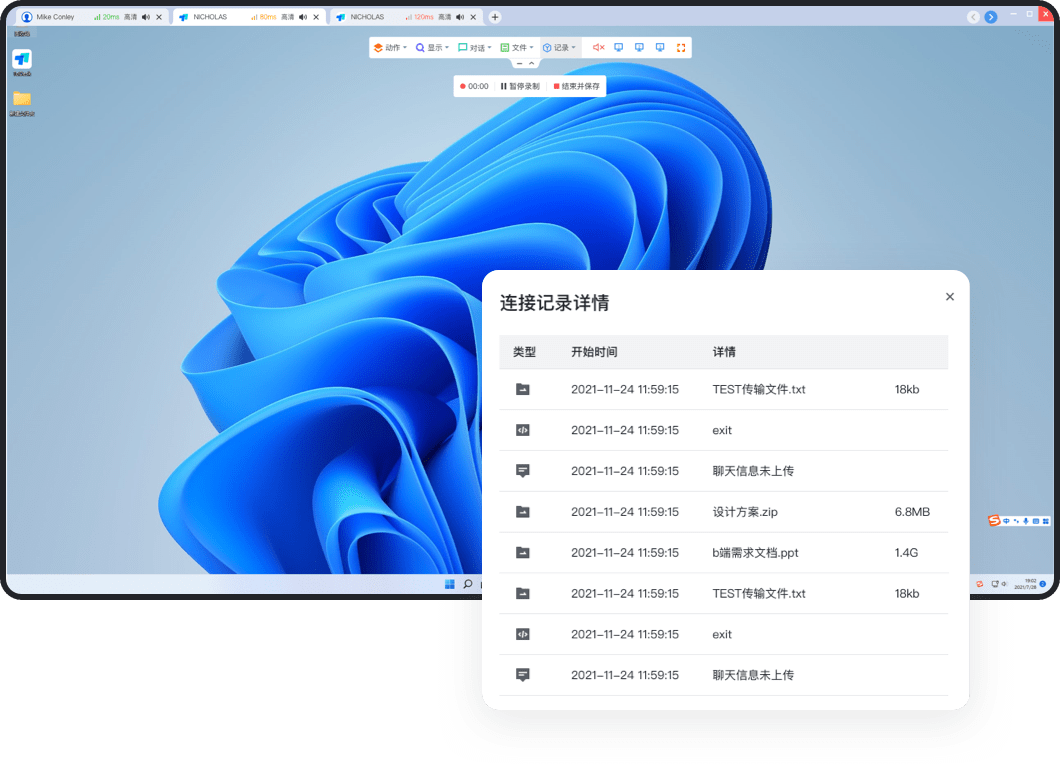
Task: Click the file icon of the b端需求文档.ppt row
Action: click(523, 552)
